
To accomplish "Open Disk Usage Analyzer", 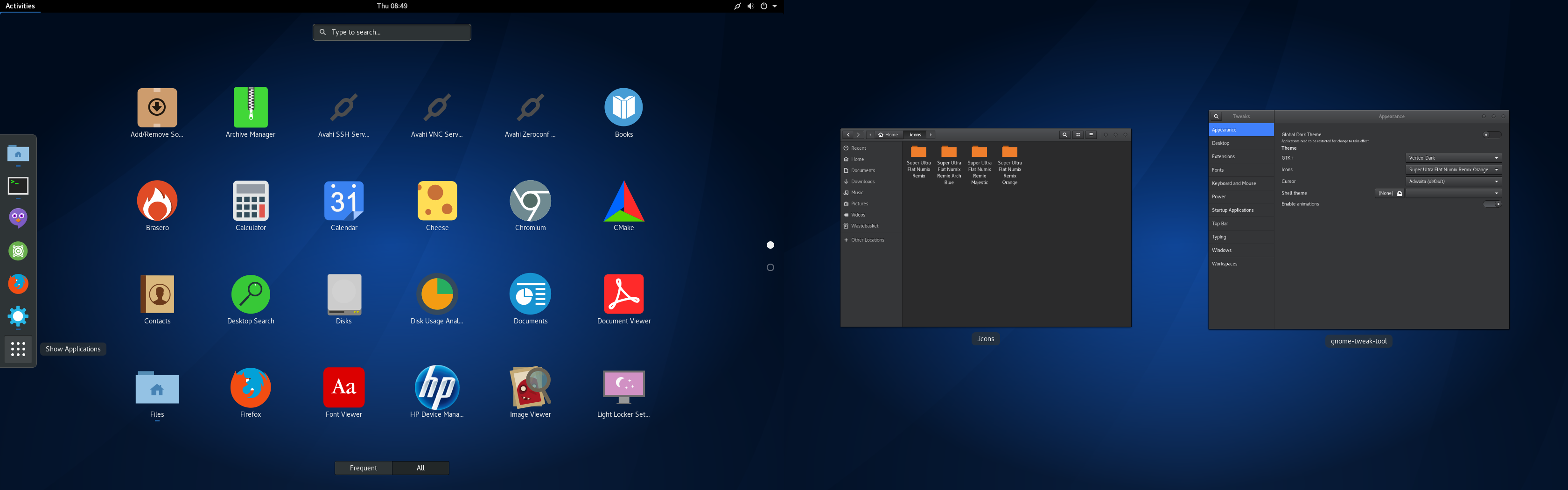I will click(436, 299).
